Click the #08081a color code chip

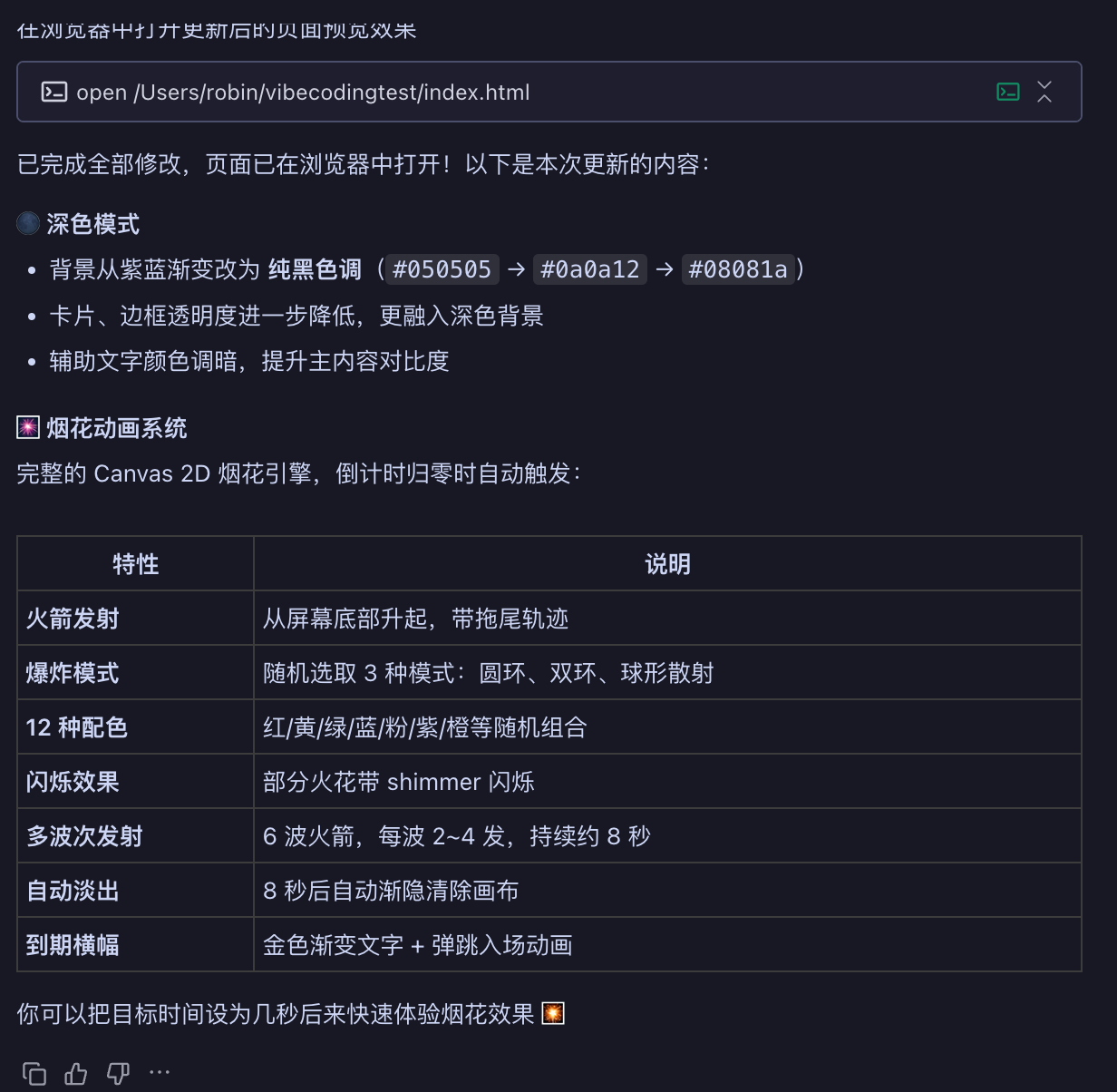pyautogui.click(x=738, y=269)
